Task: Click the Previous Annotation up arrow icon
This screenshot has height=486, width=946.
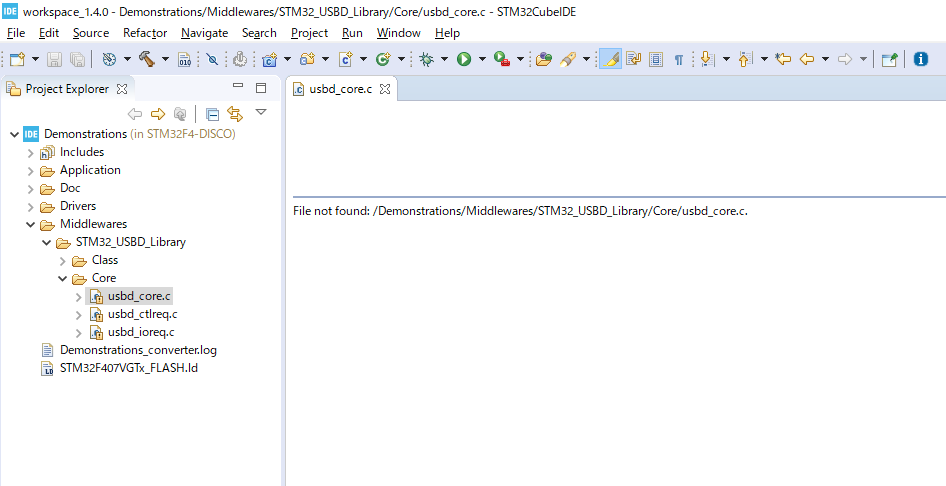Action: (x=746, y=59)
